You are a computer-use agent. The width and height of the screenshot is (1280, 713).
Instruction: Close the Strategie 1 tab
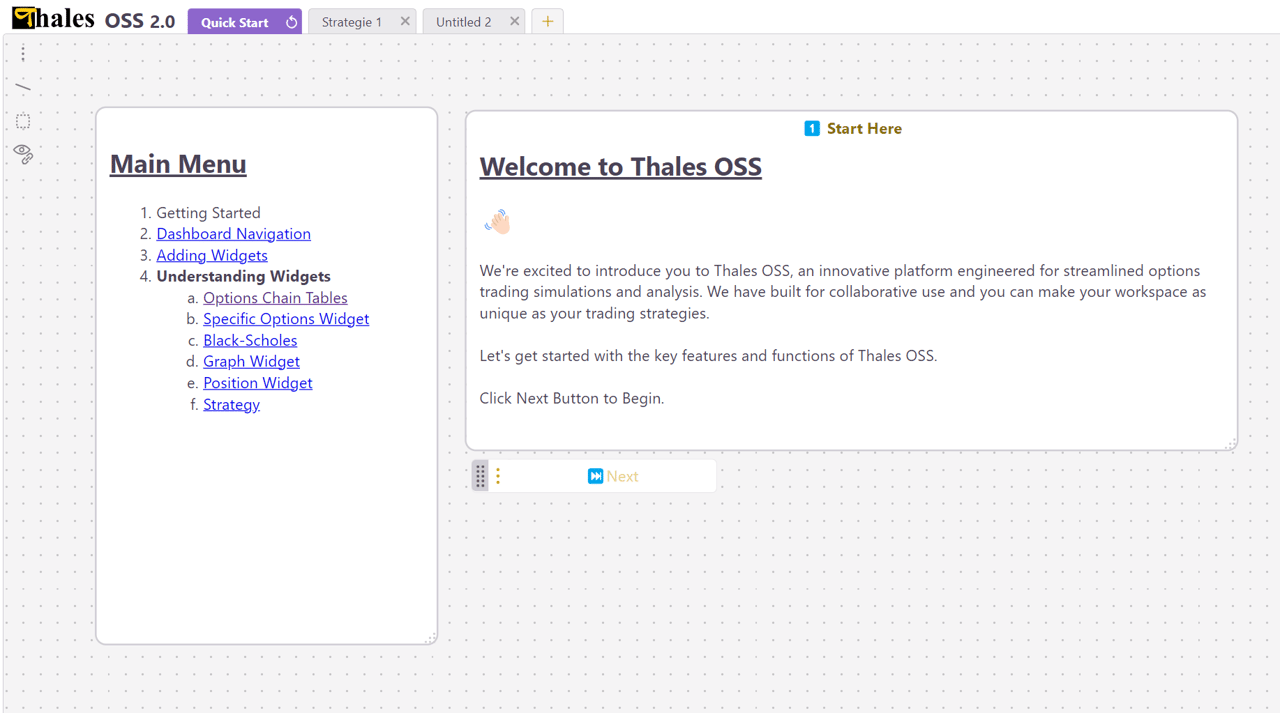click(405, 21)
